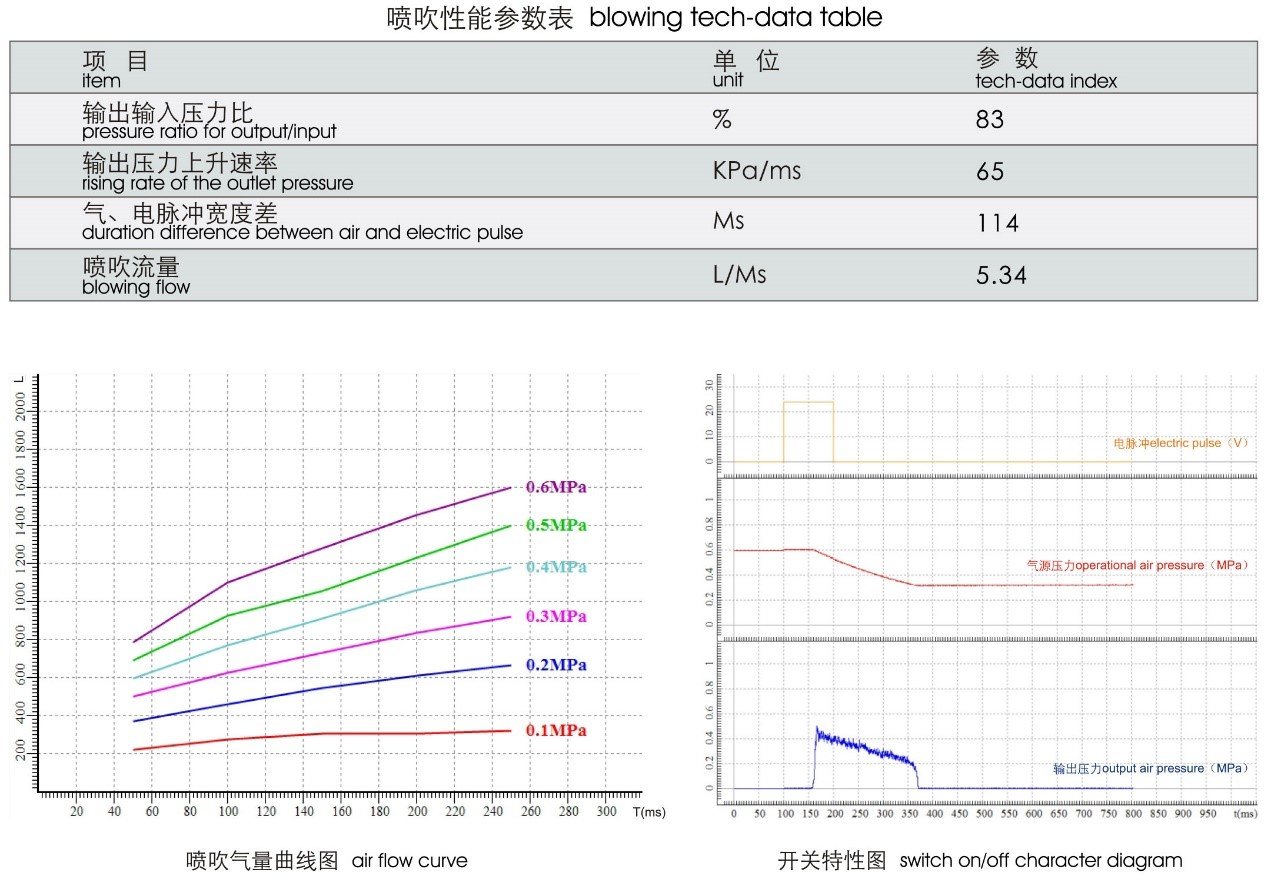Screen dimensions: 1271x879
Task: Select the pressure ratio for output/input row
Action: pyautogui.click(x=208, y=121)
